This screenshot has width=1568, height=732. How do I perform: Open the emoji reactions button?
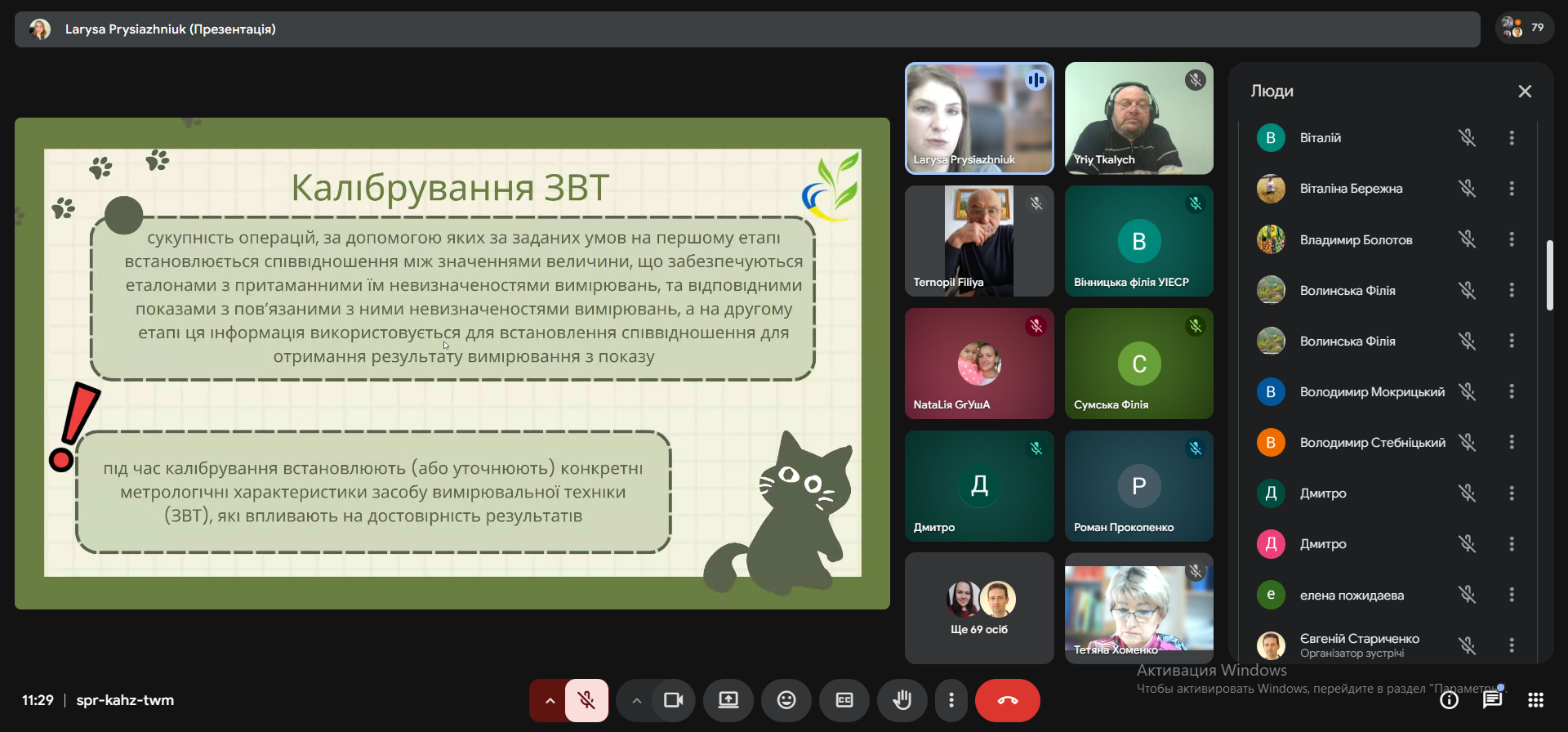click(786, 700)
